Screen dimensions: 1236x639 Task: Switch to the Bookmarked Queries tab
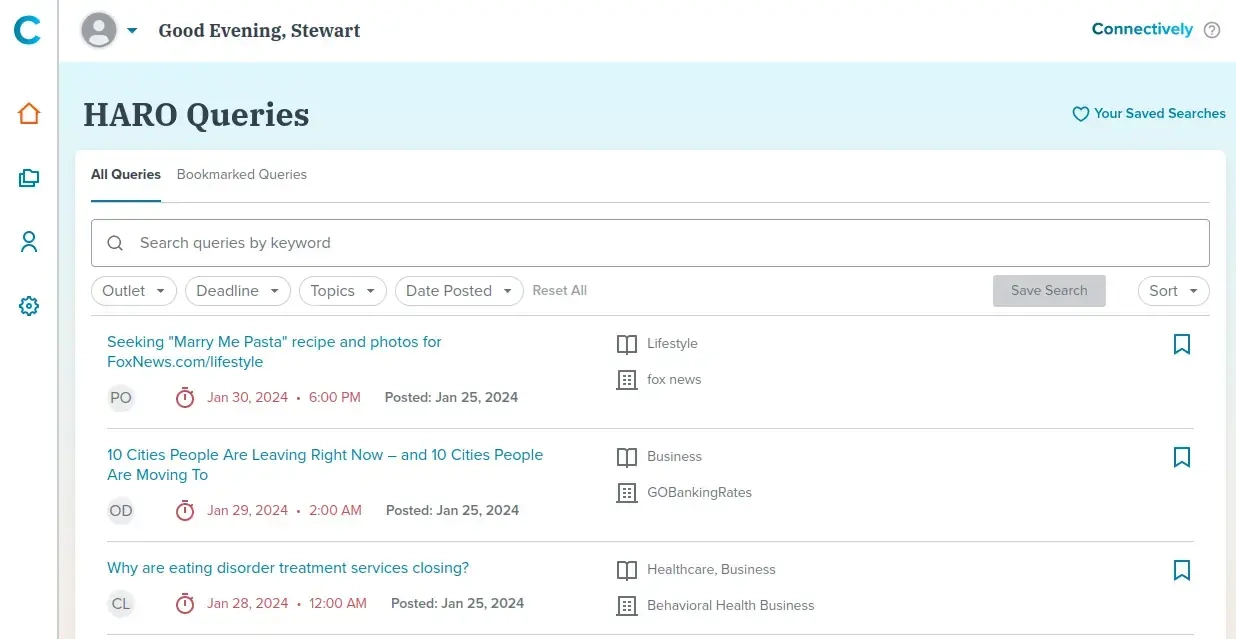pyautogui.click(x=241, y=174)
